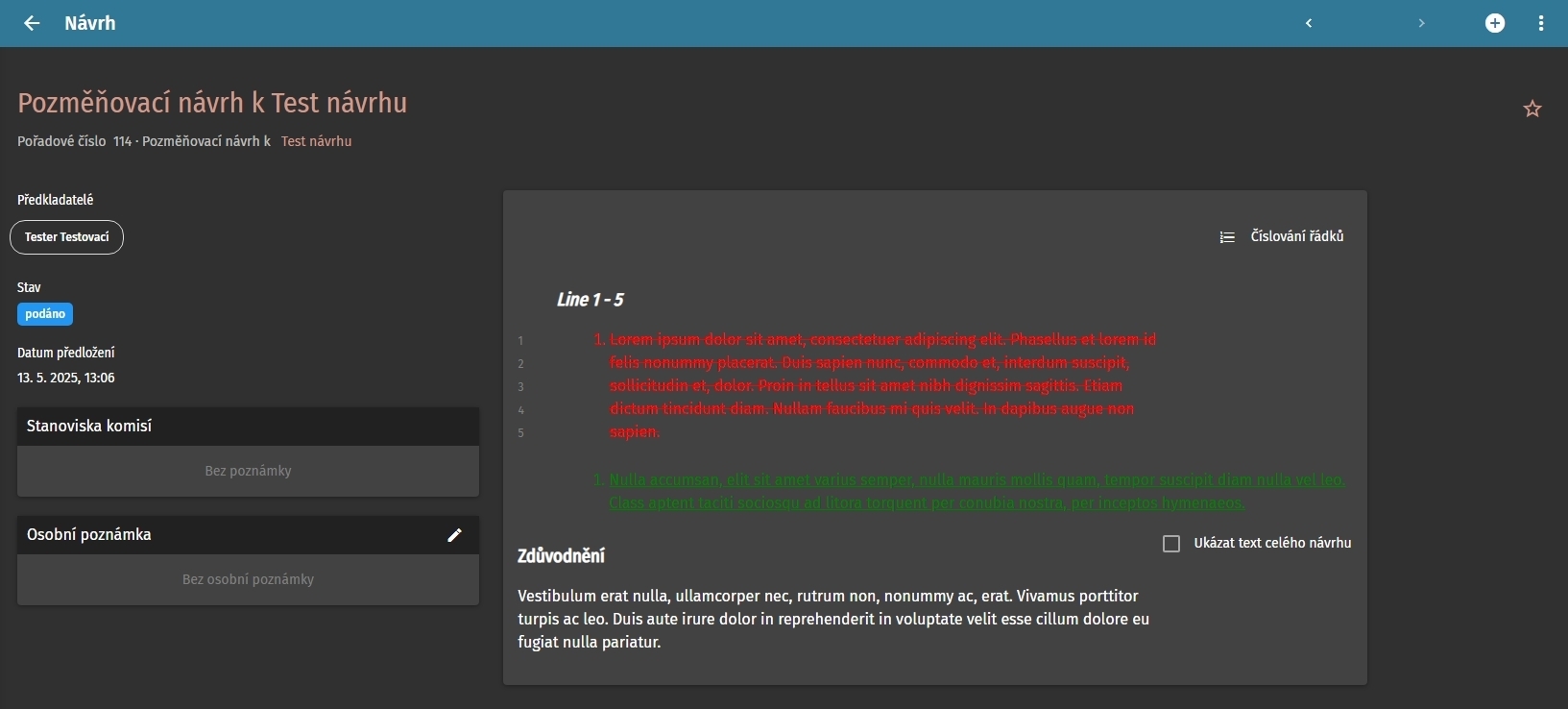Click the Bez poznámky placeholder
The image size is (1568, 709).
(x=248, y=471)
